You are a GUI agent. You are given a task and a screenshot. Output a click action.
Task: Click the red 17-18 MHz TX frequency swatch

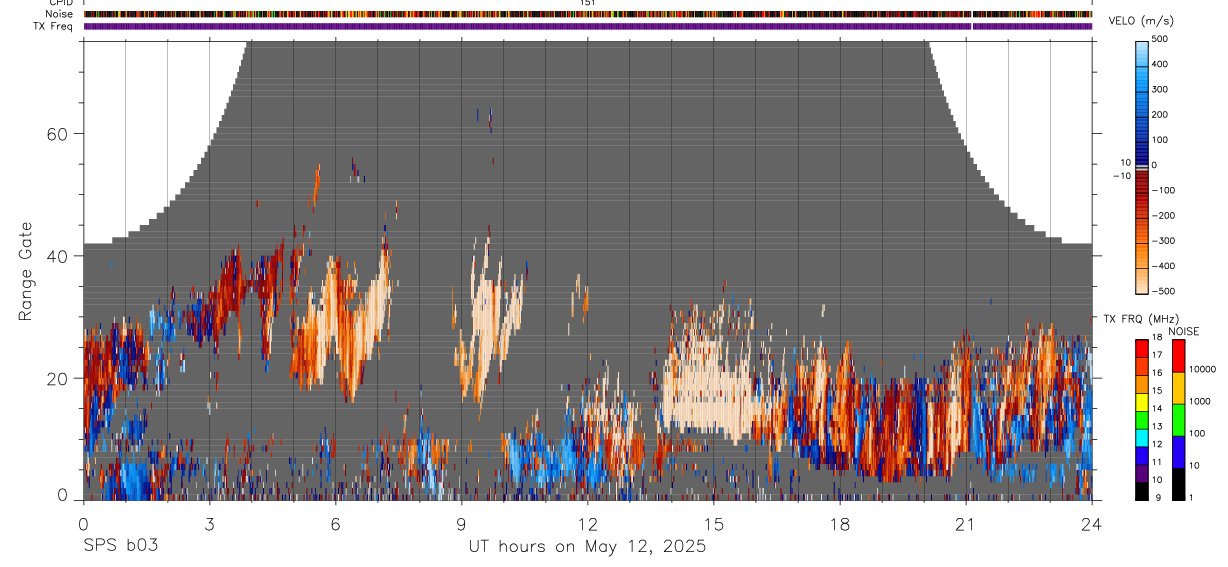[x=1142, y=349]
